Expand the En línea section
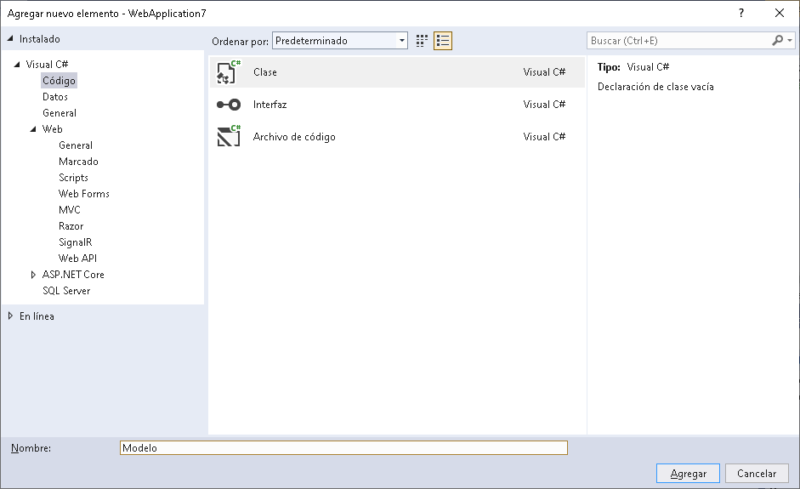The image size is (800, 489). click(x=10, y=316)
